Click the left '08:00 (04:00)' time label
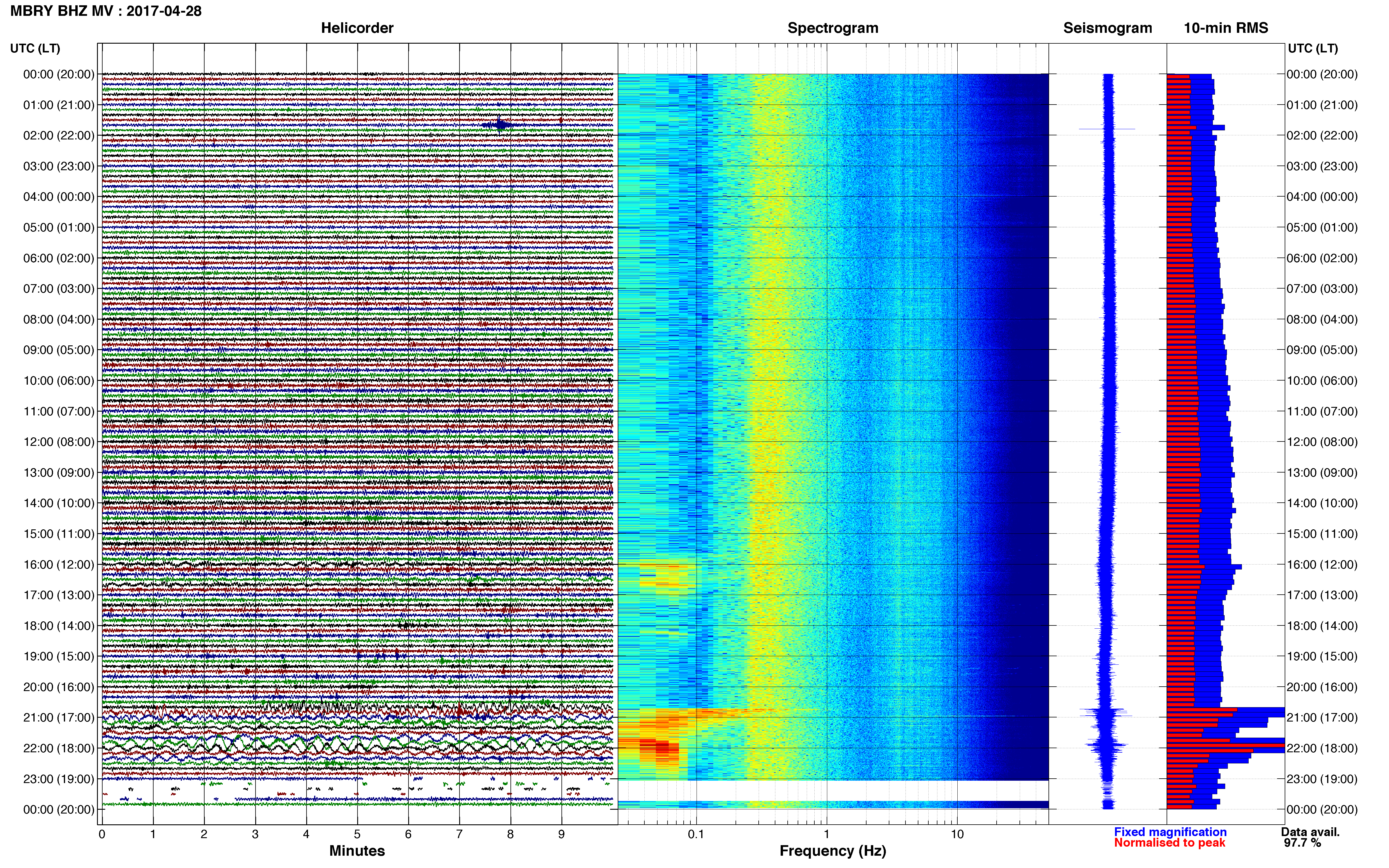This screenshot has height=868, width=1389. 59,319
